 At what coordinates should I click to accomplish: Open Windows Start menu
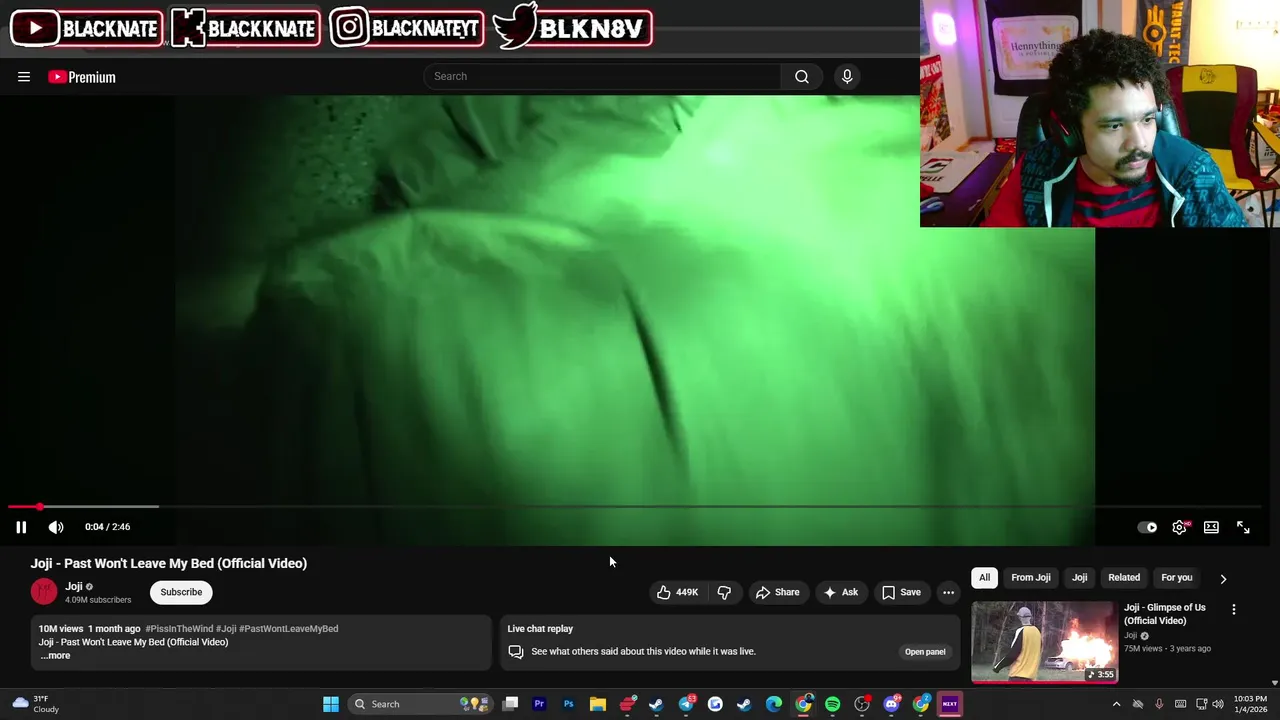[x=331, y=704]
